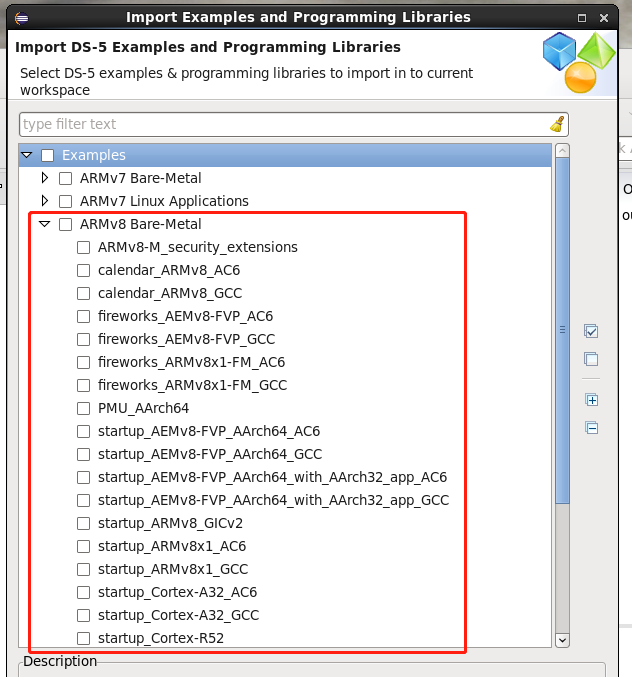Select the ARMv7 Linux Applications label
This screenshot has height=677, width=632.
pyautogui.click(x=164, y=201)
